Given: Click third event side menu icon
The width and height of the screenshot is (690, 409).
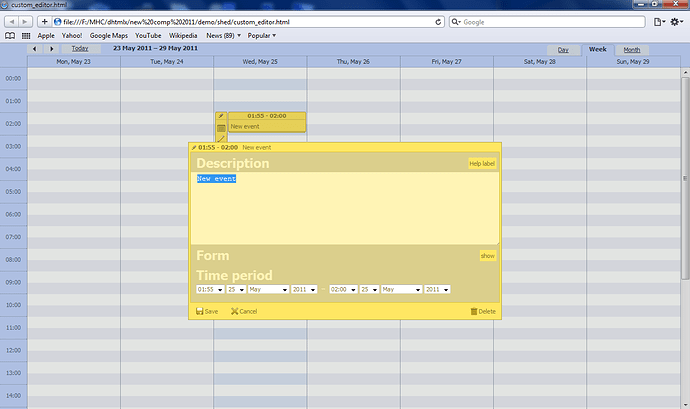Looking at the screenshot, I should click(x=221, y=139).
